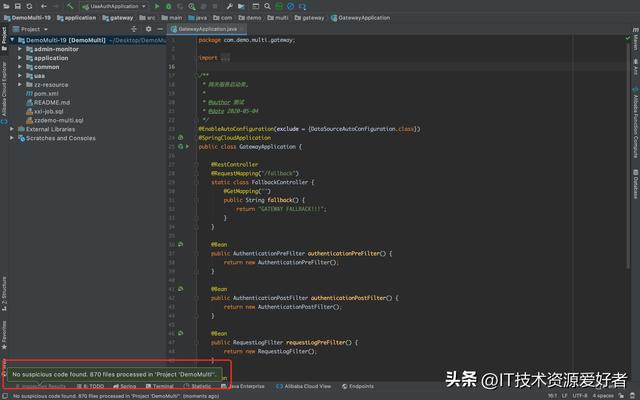Screen dimensions: 640x400
Task: Click DemoMulti-19 in navigation breadcrumb
Action: (x=27, y=18)
